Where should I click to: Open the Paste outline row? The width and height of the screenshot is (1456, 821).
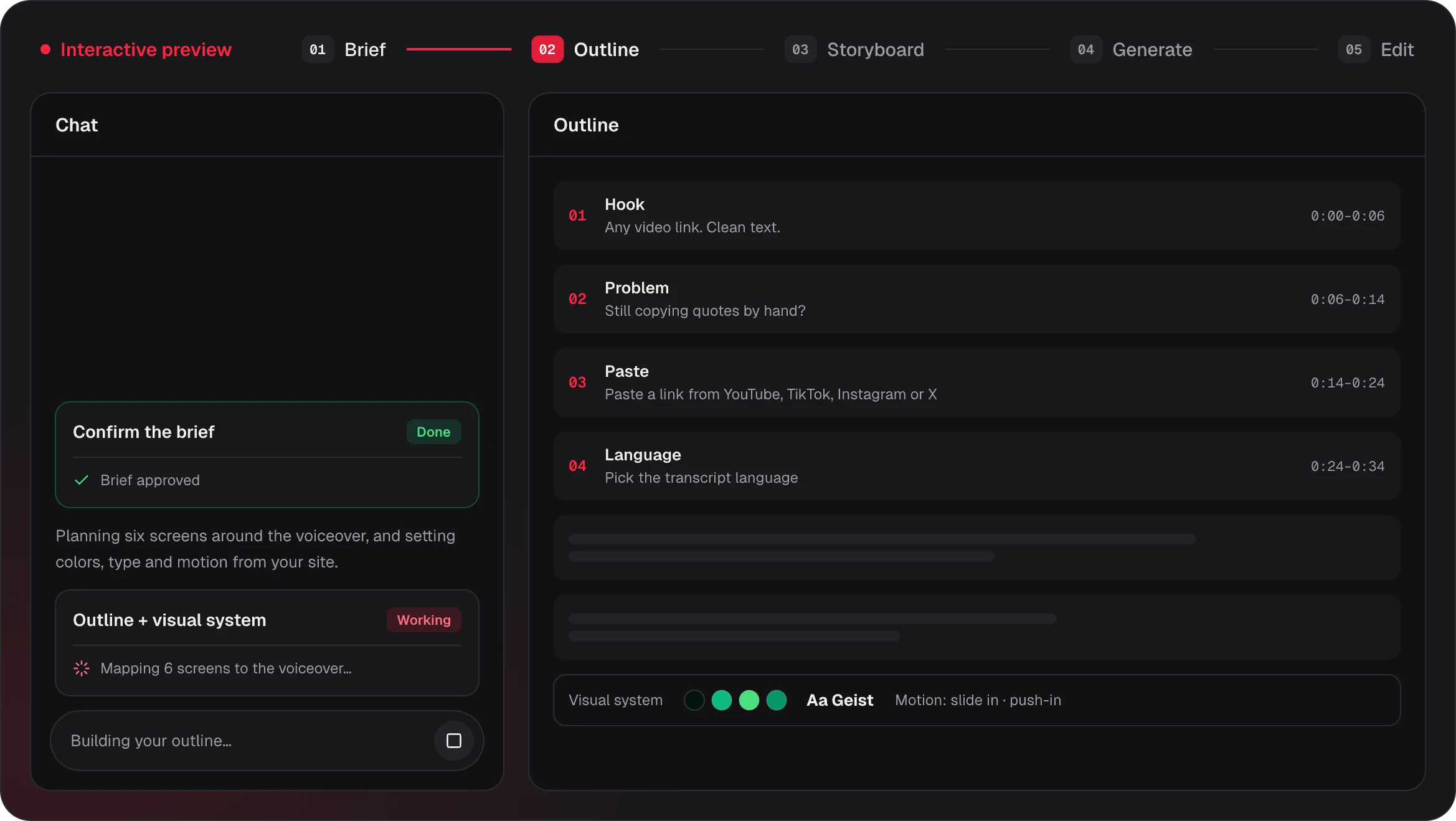click(x=976, y=382)
